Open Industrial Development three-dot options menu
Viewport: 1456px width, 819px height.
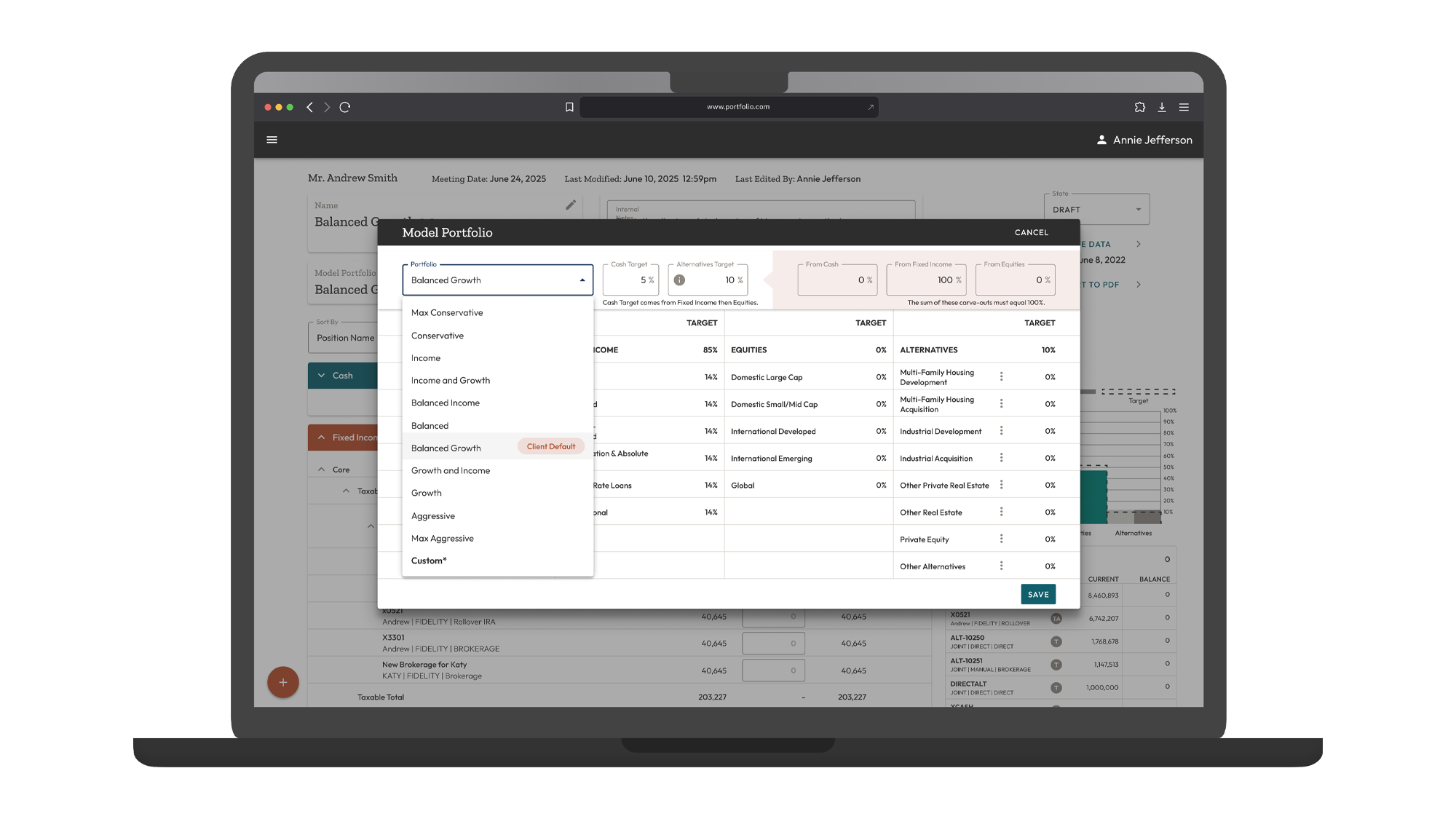tap(1001, 431)
